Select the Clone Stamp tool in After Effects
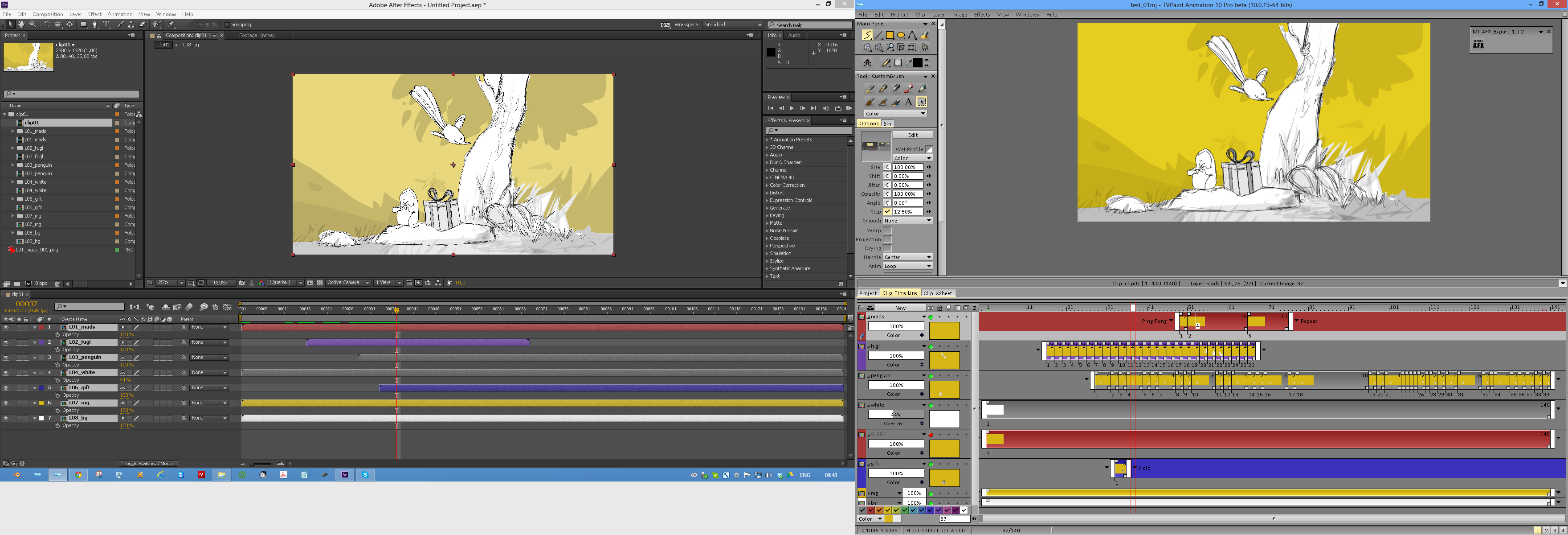 click(131, 25)
